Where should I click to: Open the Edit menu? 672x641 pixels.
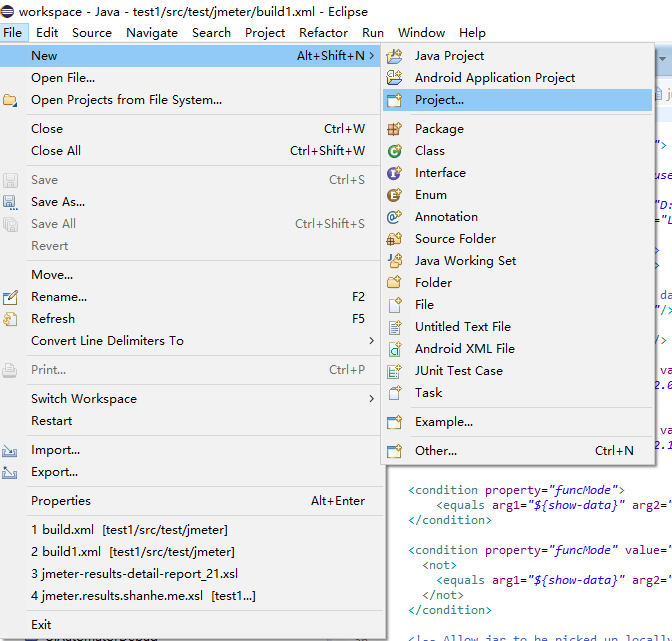tap(47, 33)
